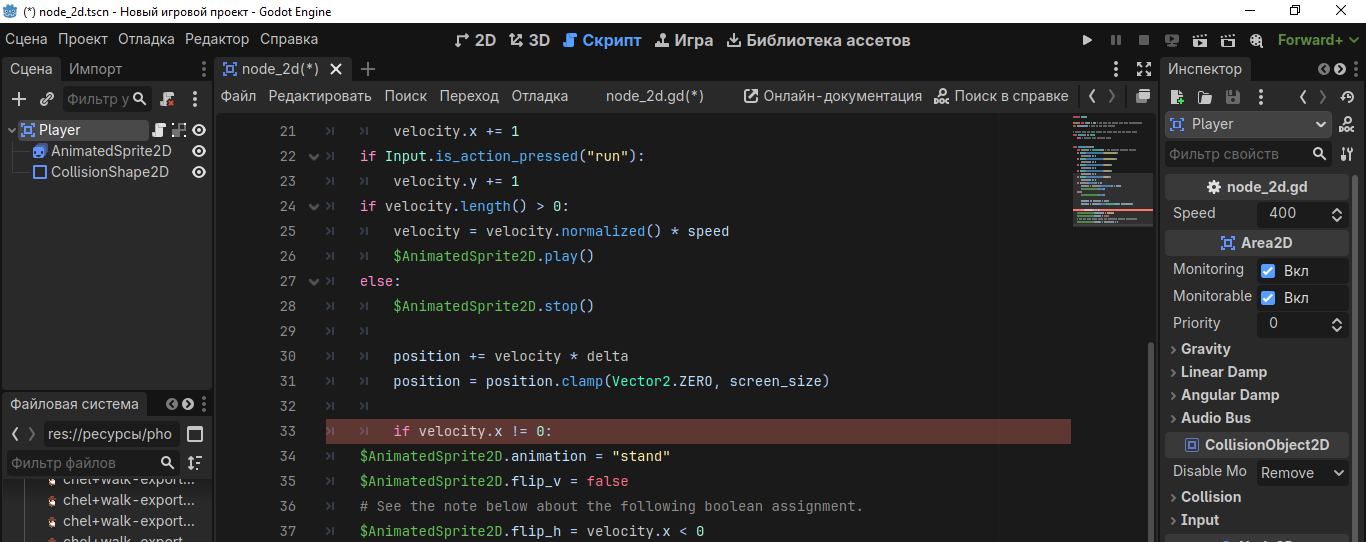Viewport: 1366px width, 542px height.
Task: Run the project with the play button
Action: click(x=1088, y=40)
